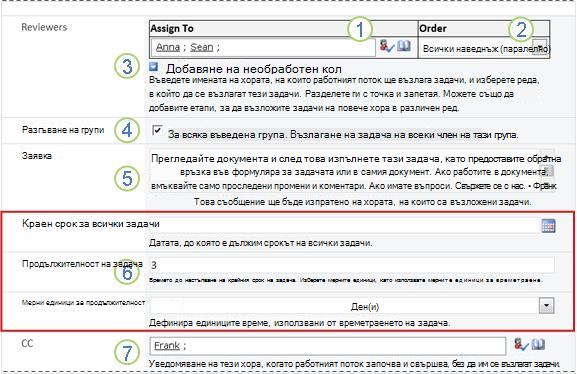This screenshot has height=374, width=577.
Task: Click the 'CC' label
Action: pyautogui.click(x=27, y=343)
